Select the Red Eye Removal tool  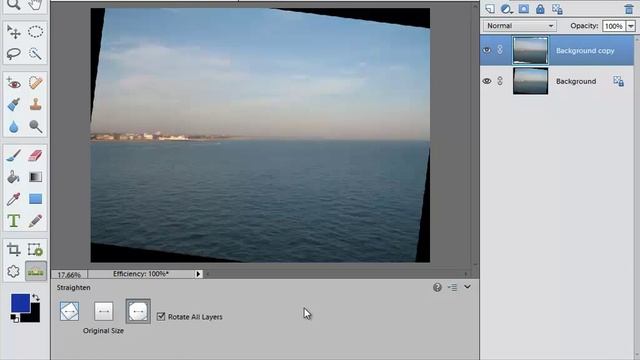(13, 83)
